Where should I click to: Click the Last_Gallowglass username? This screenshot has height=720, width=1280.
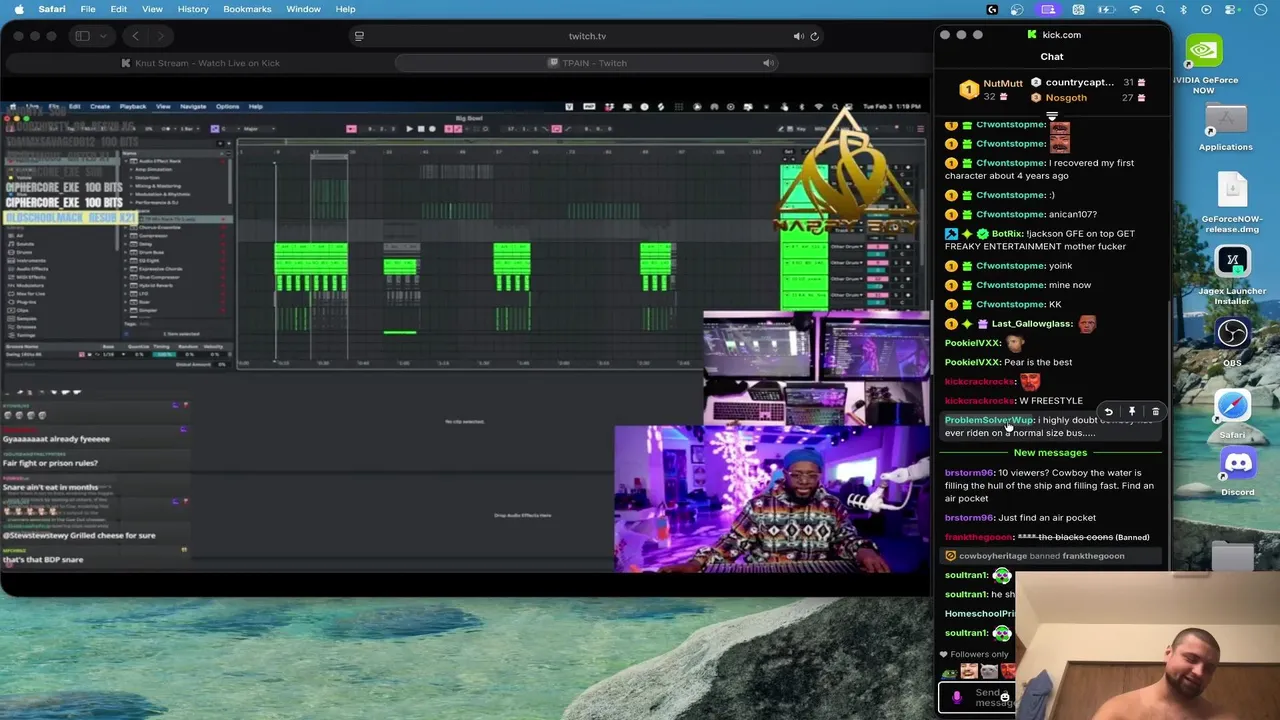[x=1031, y=324]
